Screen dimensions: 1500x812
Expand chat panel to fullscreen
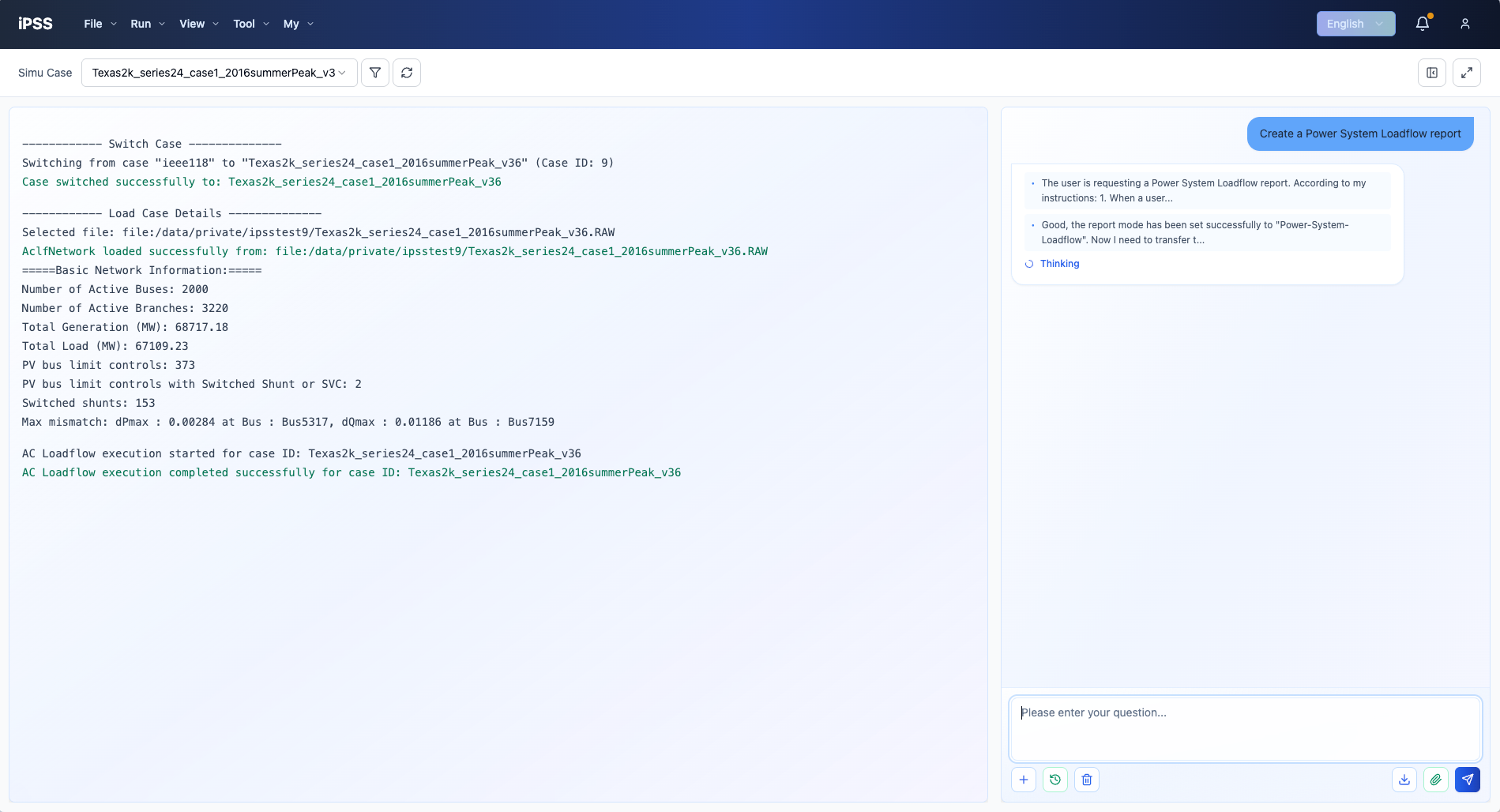1467,73
